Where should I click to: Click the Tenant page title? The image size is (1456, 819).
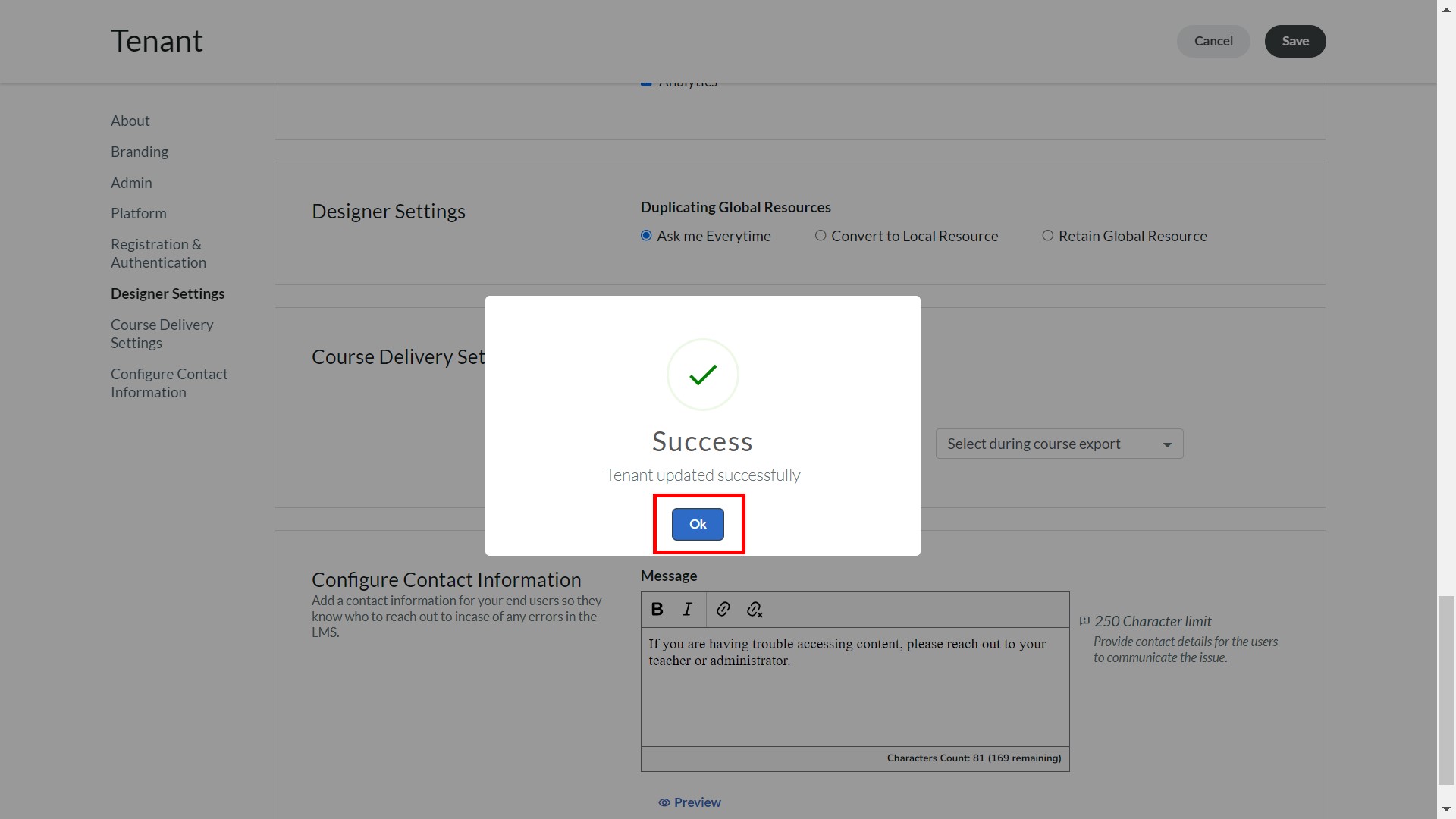click(x=157, y=41)
